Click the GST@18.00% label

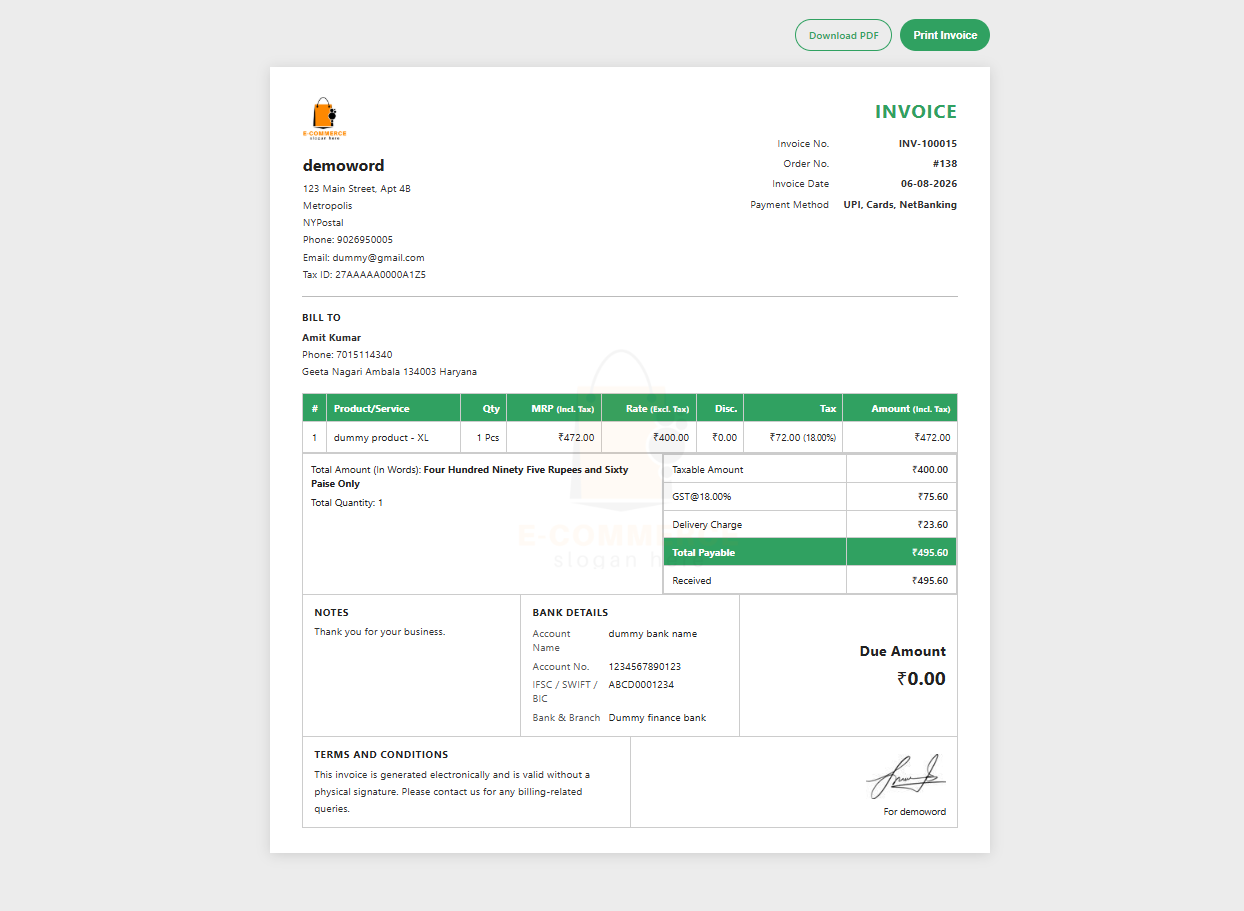tap(701, 497)
